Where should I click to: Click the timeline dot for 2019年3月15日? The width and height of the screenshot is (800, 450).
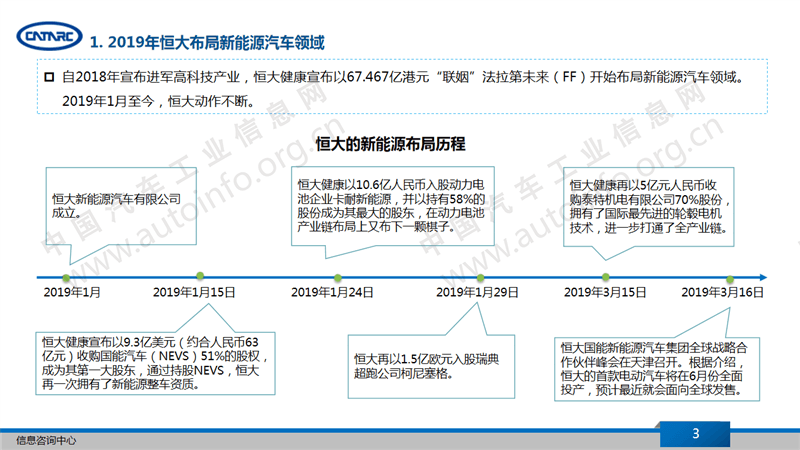[606, 277]
